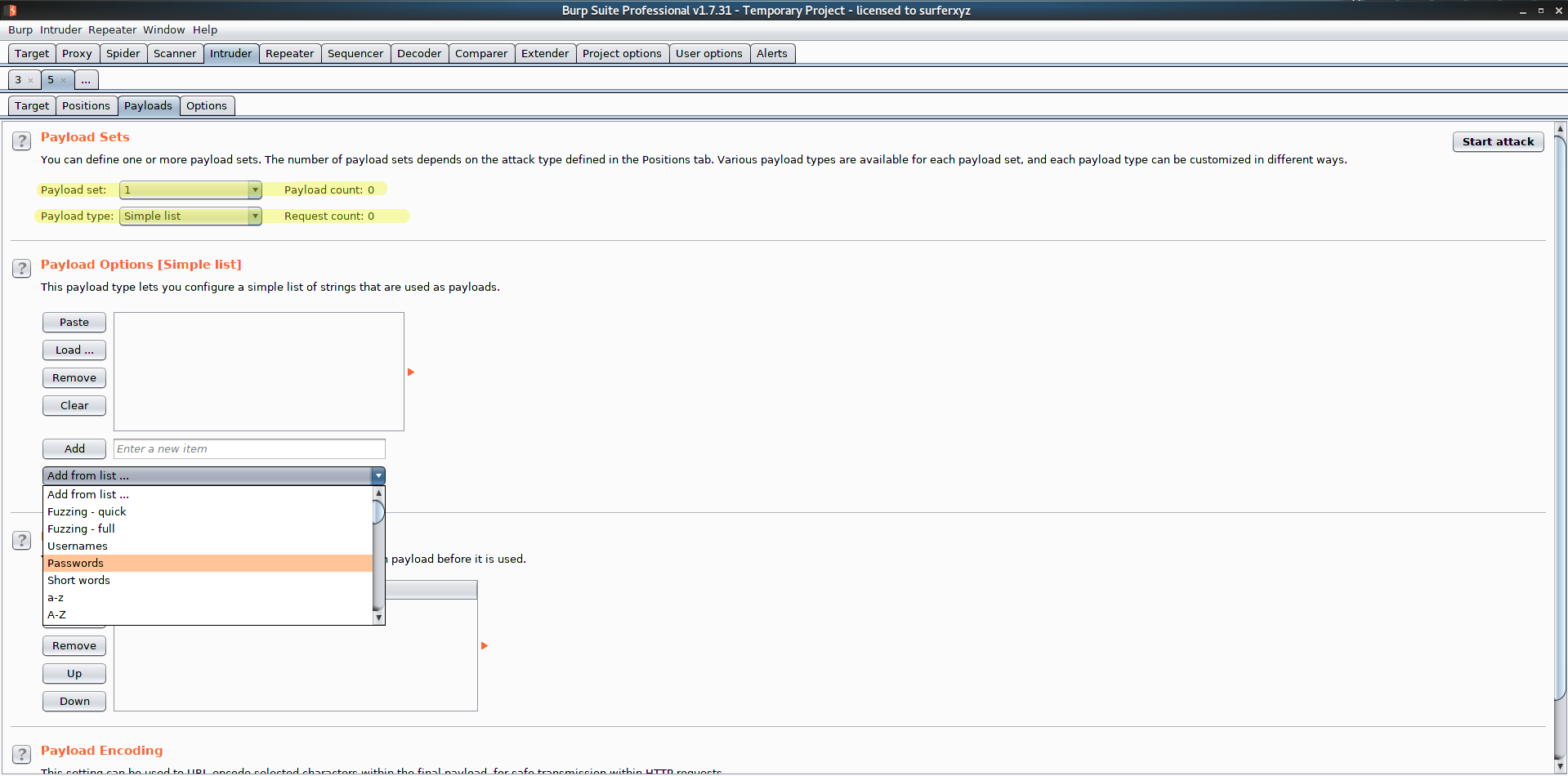Select Fuzzing - quick from list

(x=208, y=511)
